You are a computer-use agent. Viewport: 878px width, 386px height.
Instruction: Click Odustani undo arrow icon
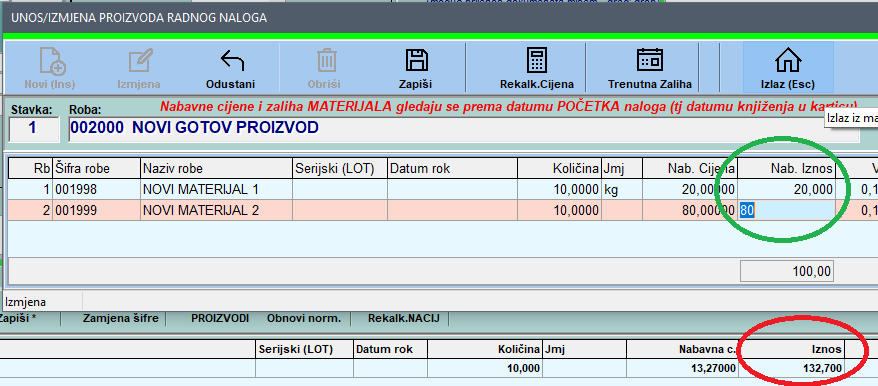coord(232,61)
